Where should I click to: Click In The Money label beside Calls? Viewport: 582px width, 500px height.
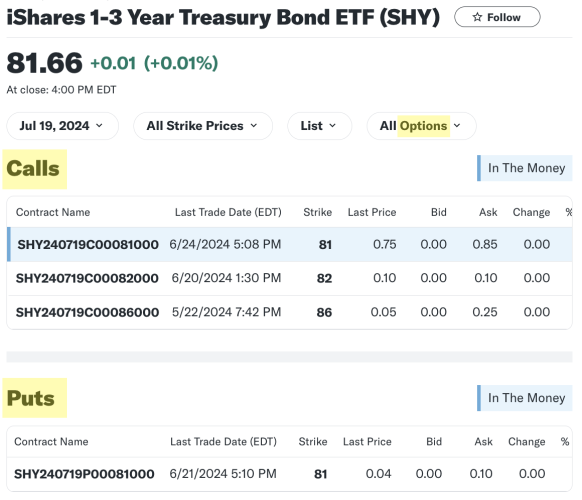[x=524, y=168]
